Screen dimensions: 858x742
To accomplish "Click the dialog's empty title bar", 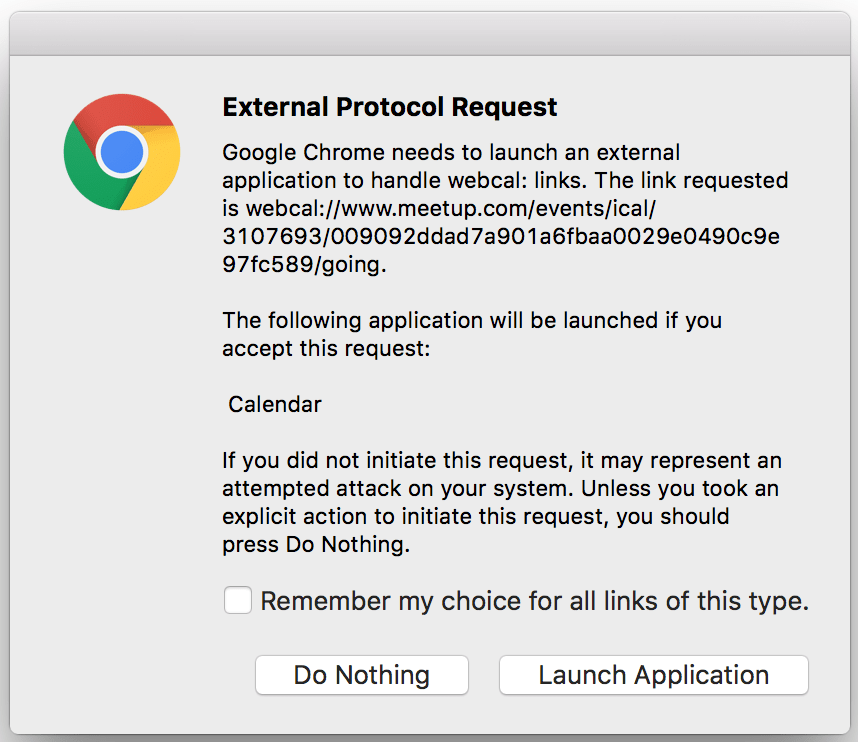I will coord(429,34).
